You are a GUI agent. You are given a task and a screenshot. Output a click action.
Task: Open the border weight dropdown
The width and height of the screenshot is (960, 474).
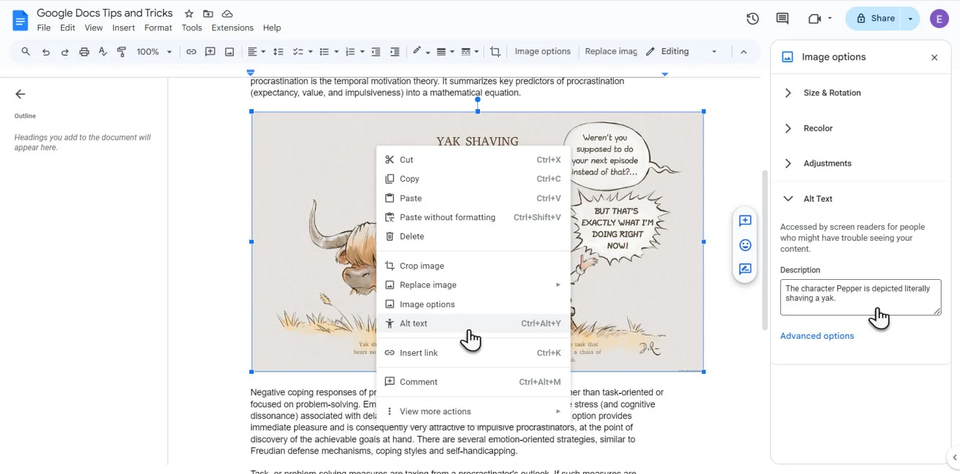pos(445,52)
